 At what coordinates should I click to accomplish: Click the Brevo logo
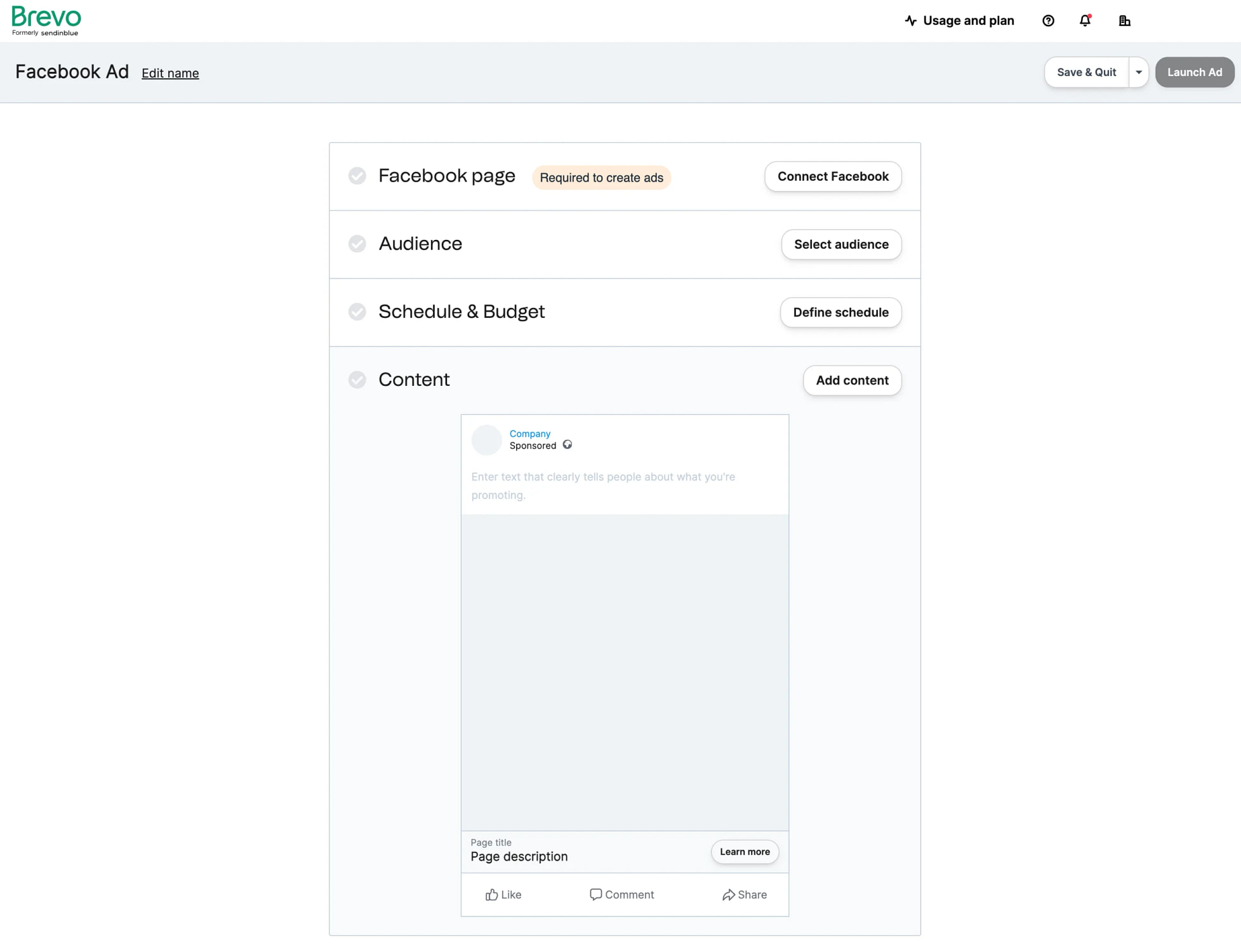click(46, 21)
